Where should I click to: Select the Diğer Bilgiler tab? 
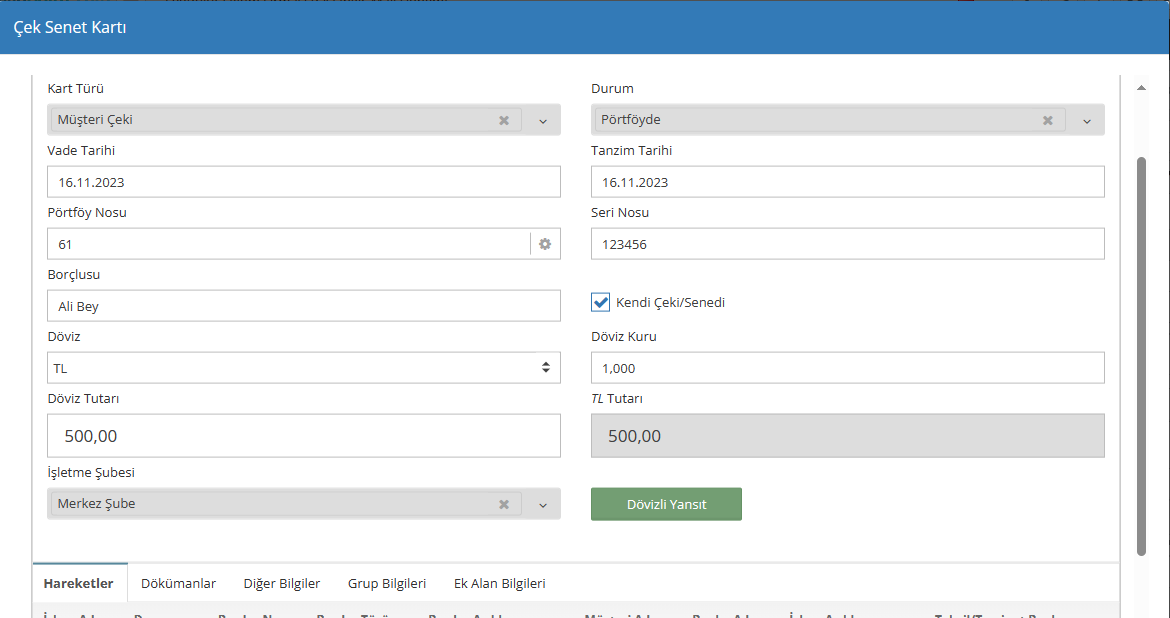(282, 583)
